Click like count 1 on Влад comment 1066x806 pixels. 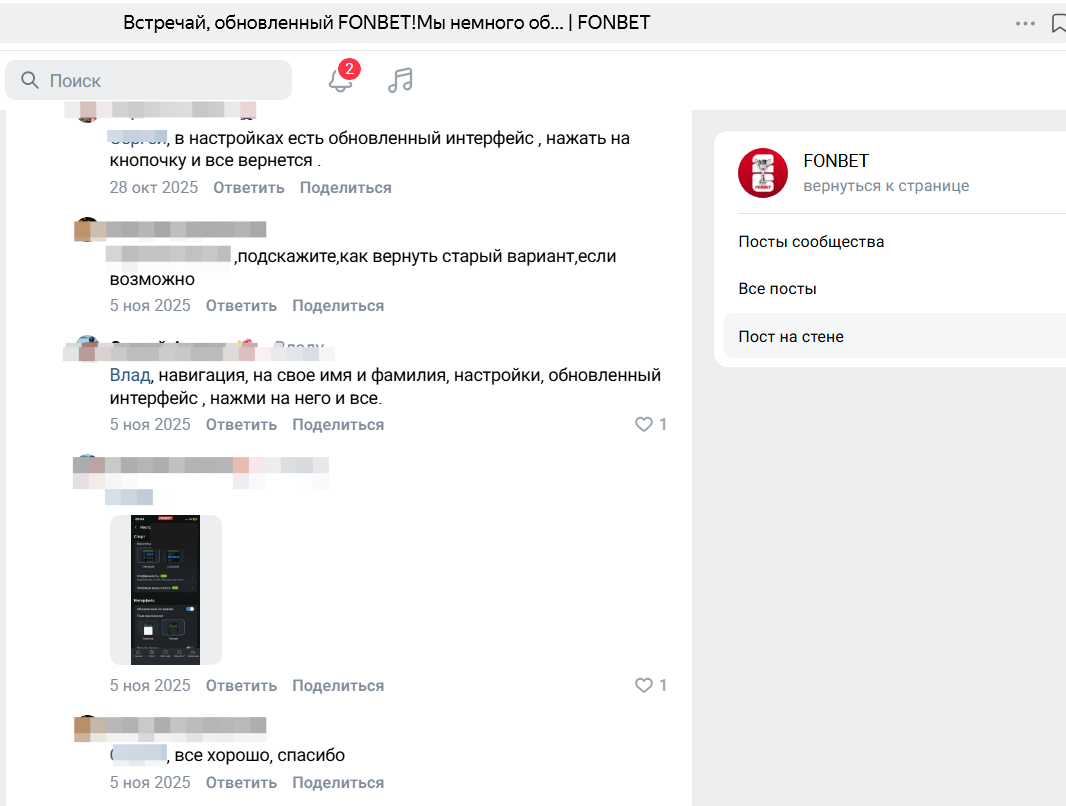pyautogui.click(x=663, y=424)
